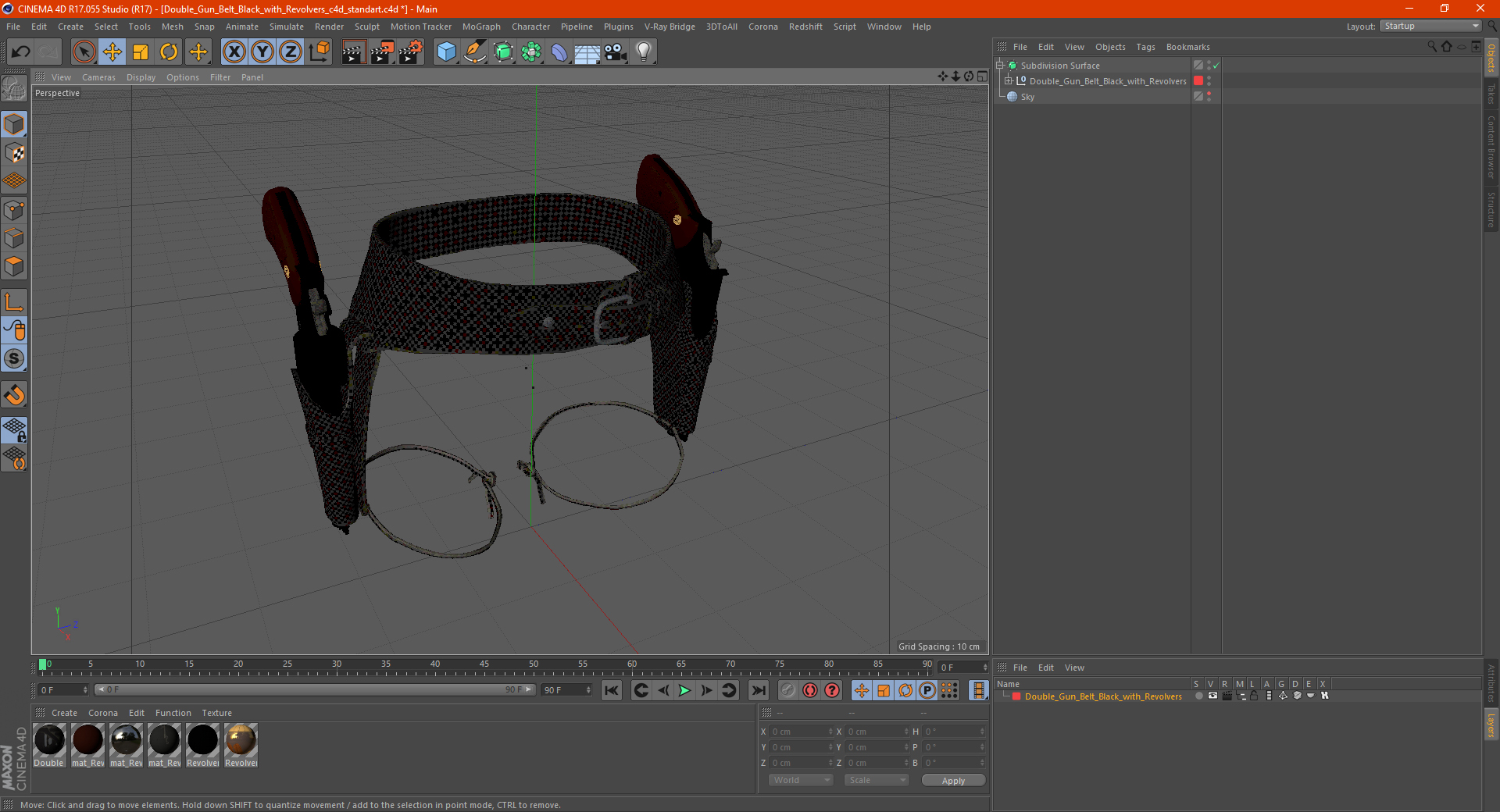Image resolution: width=1500 pixels, height=812 pixels.
Task: Click the timeline range slider bar
Action: point(314,689)
